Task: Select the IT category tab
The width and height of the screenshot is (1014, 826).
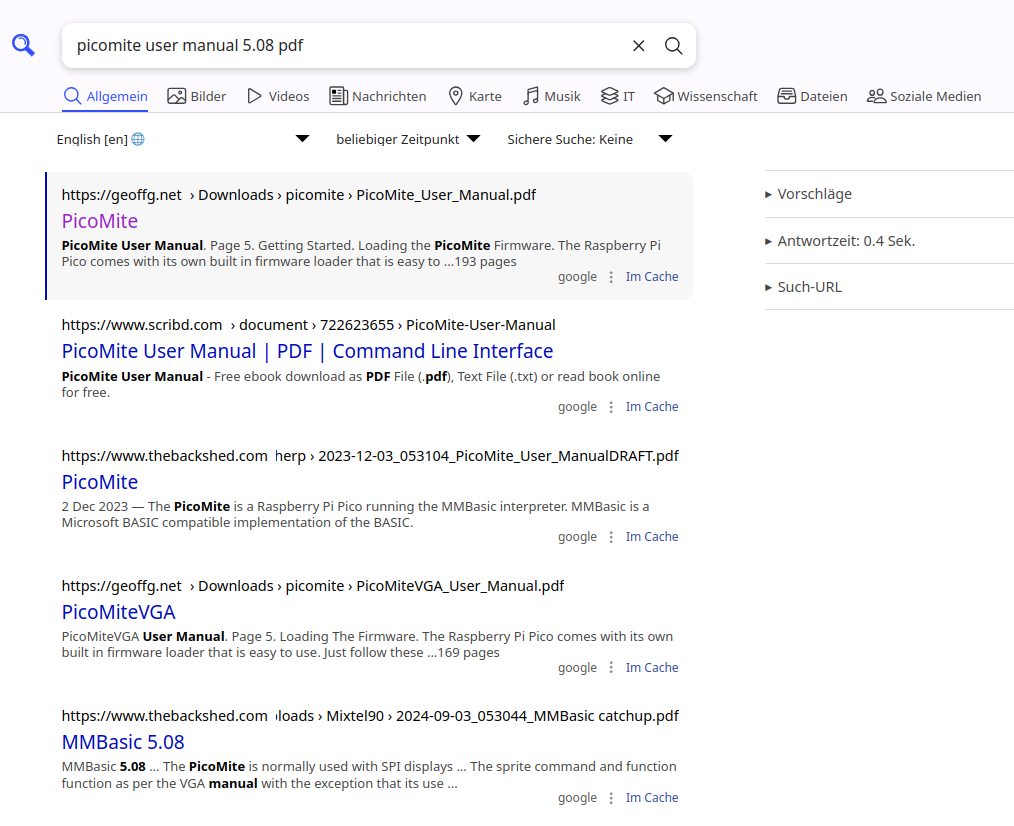Action: pyautogui.click(x=618, y=96)
